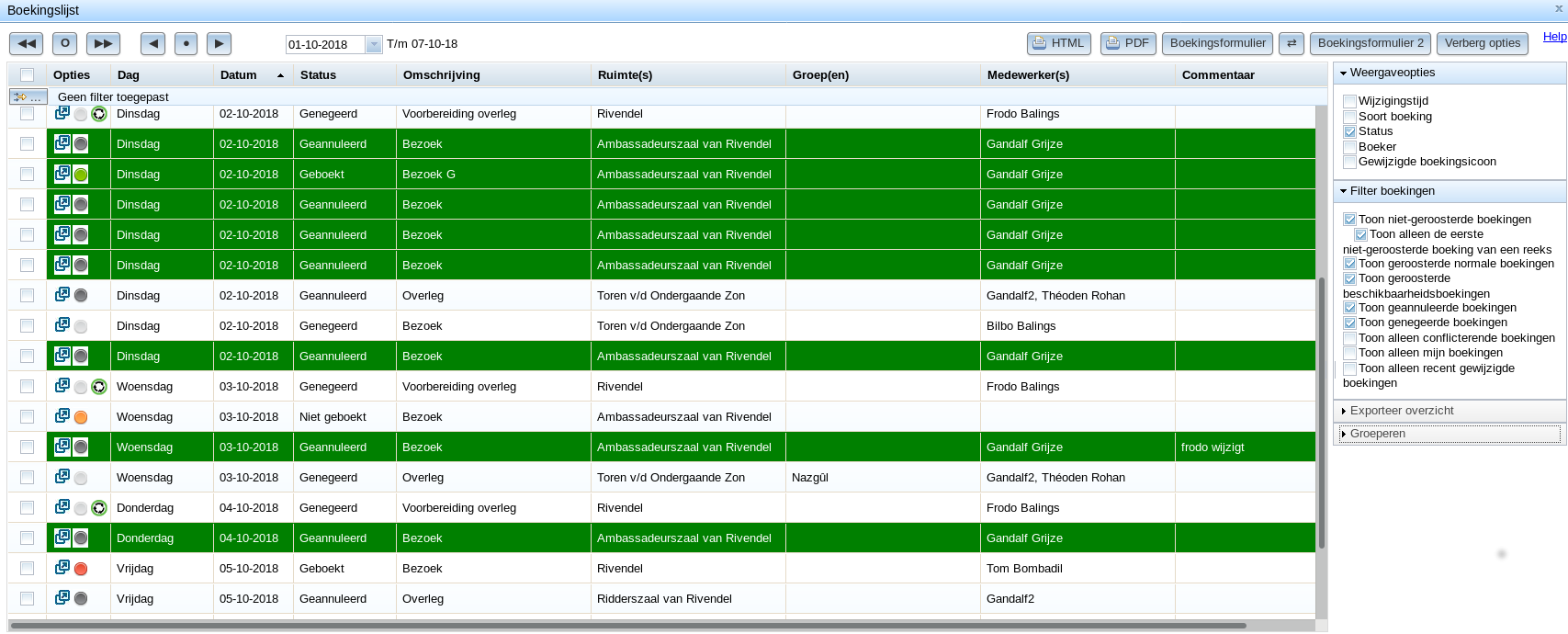1568x634 pixels.
Task: Uncheck 'Toon geannuleerde boekingen'
Action: [1349, 308]
